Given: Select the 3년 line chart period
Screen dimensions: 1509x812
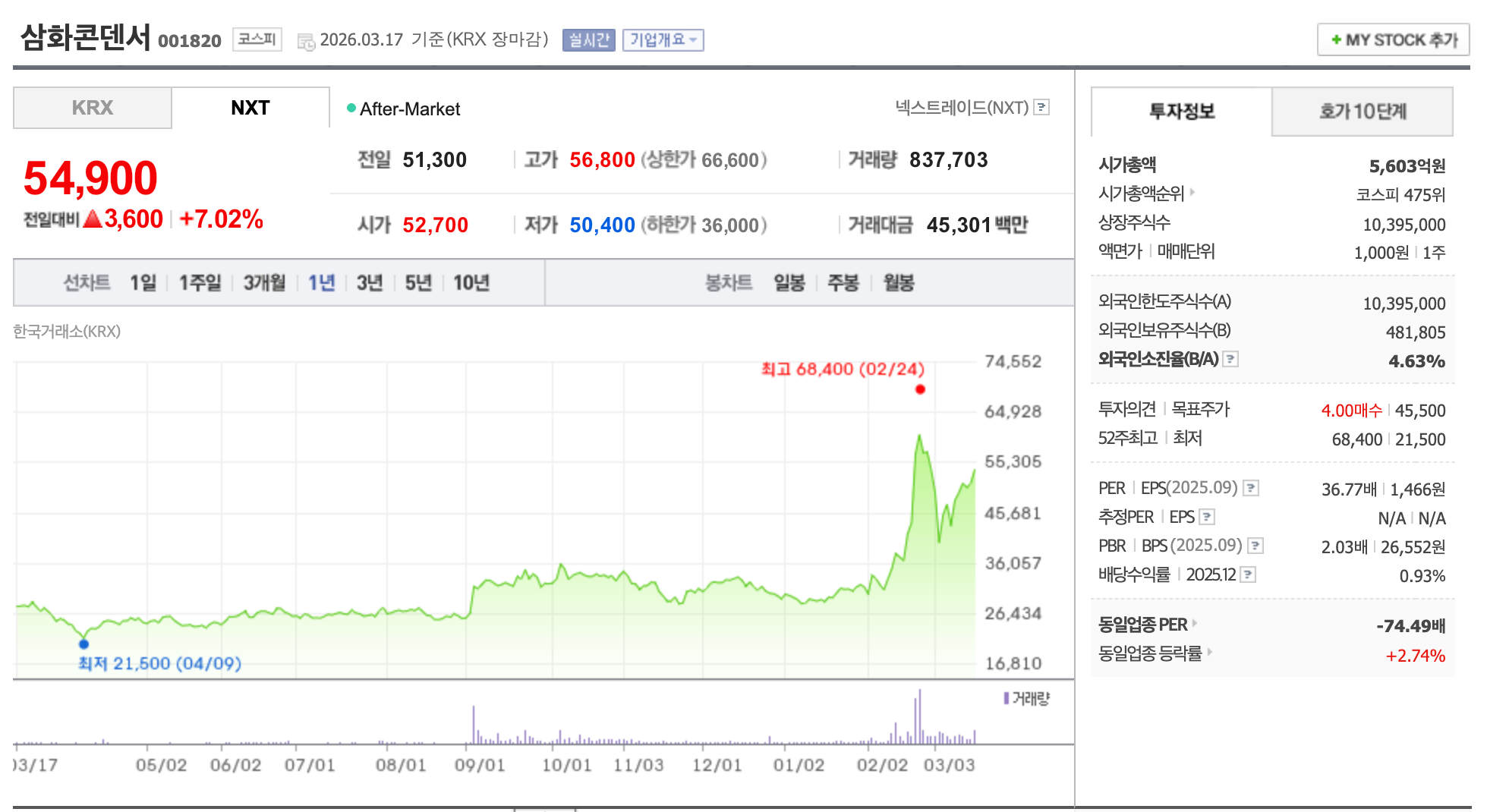Looking at the screenshot, I should tap(370, 283).
